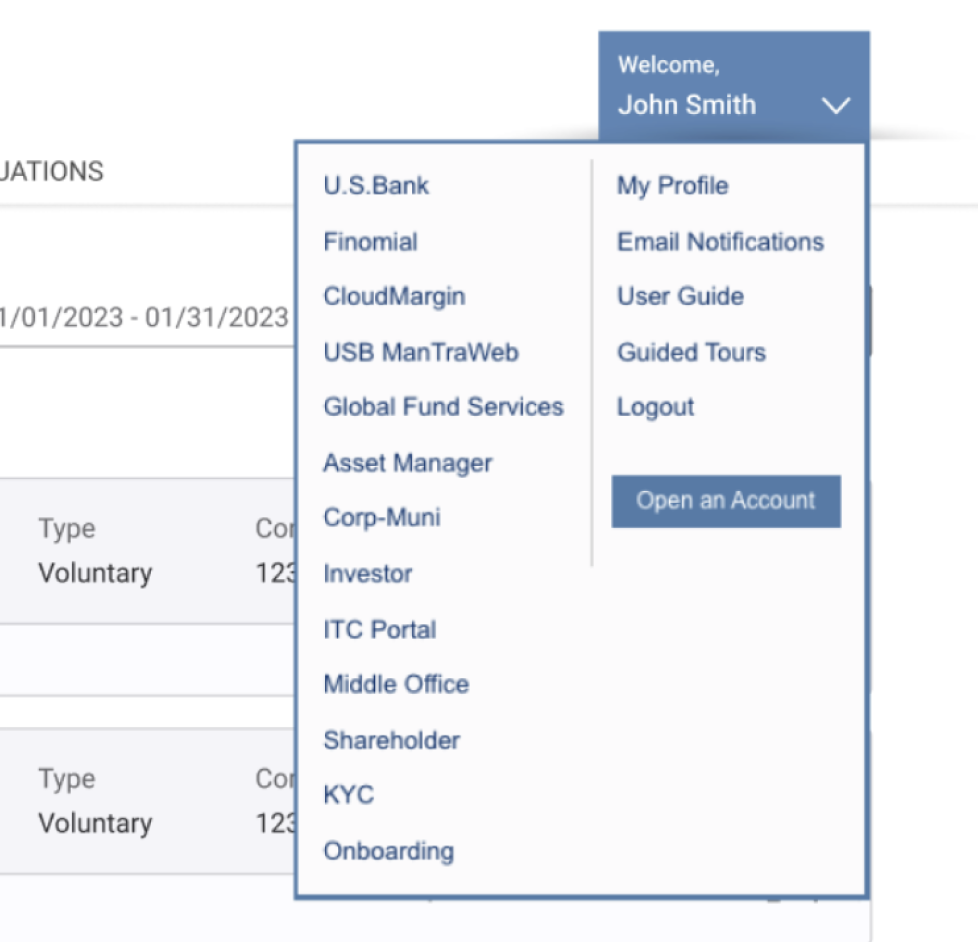Open the U.S.Bank link
This screenshot has width=978, height=942.
(376, 185)
